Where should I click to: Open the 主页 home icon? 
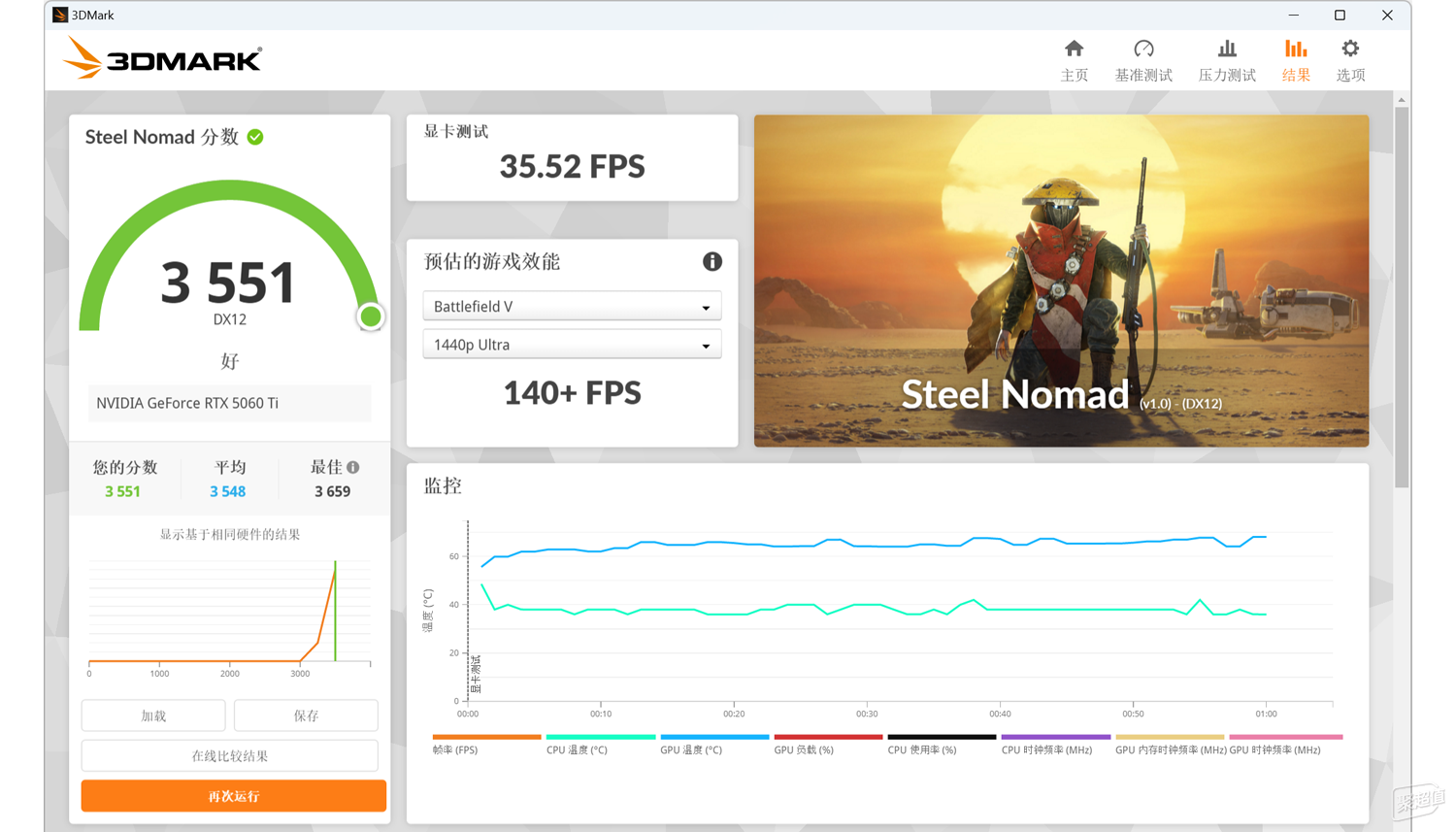[x=1074, y=49]
